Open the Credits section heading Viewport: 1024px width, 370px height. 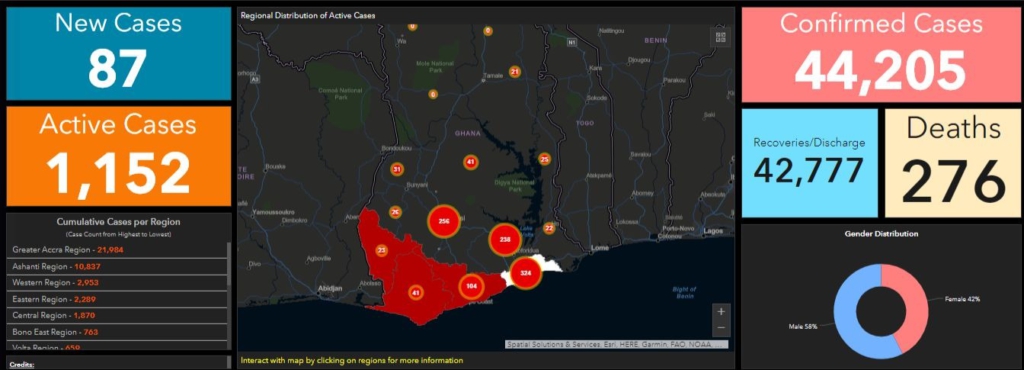point(22,365)
